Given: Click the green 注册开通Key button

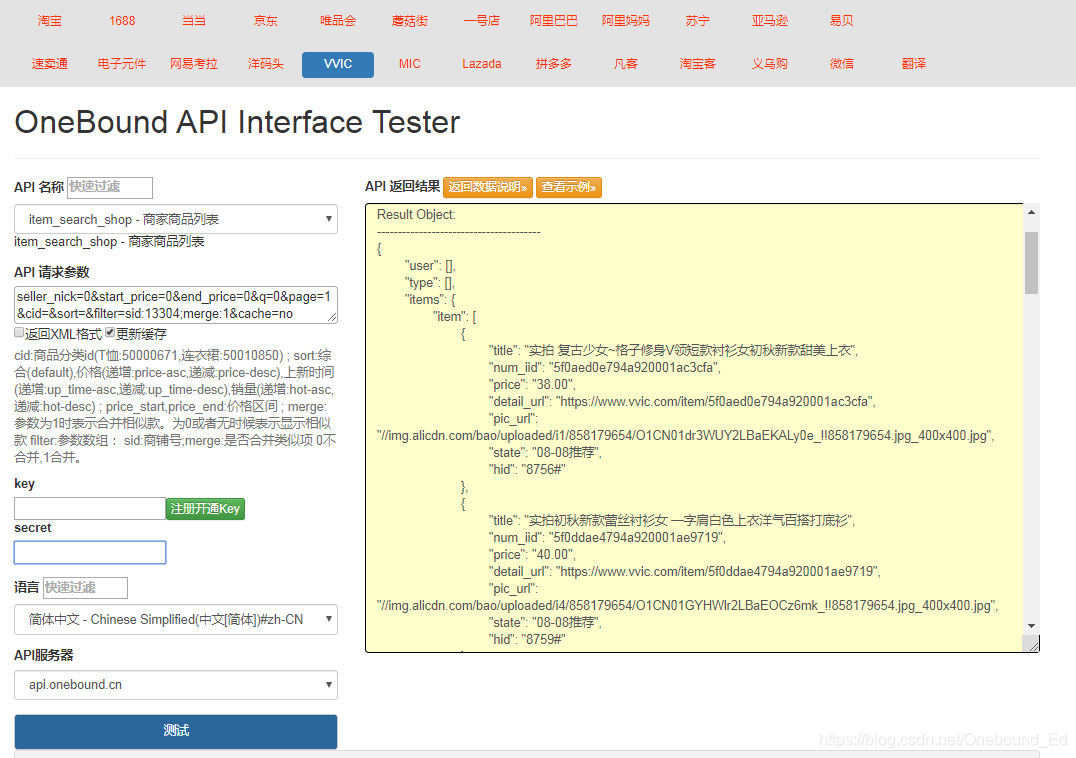Looking at the screenshot, I should 205,508.
